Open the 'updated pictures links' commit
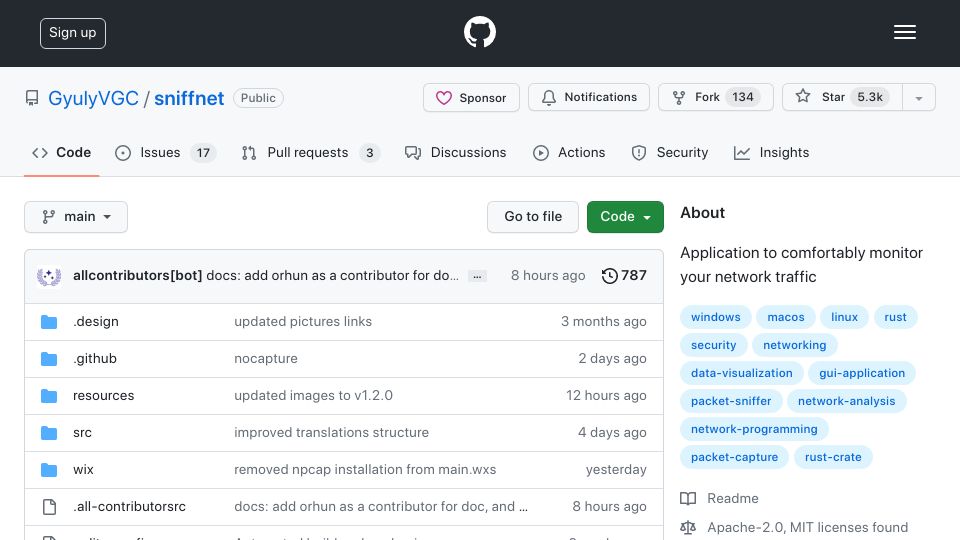This screenshot has width=960, height=540. tap(302, 321)
